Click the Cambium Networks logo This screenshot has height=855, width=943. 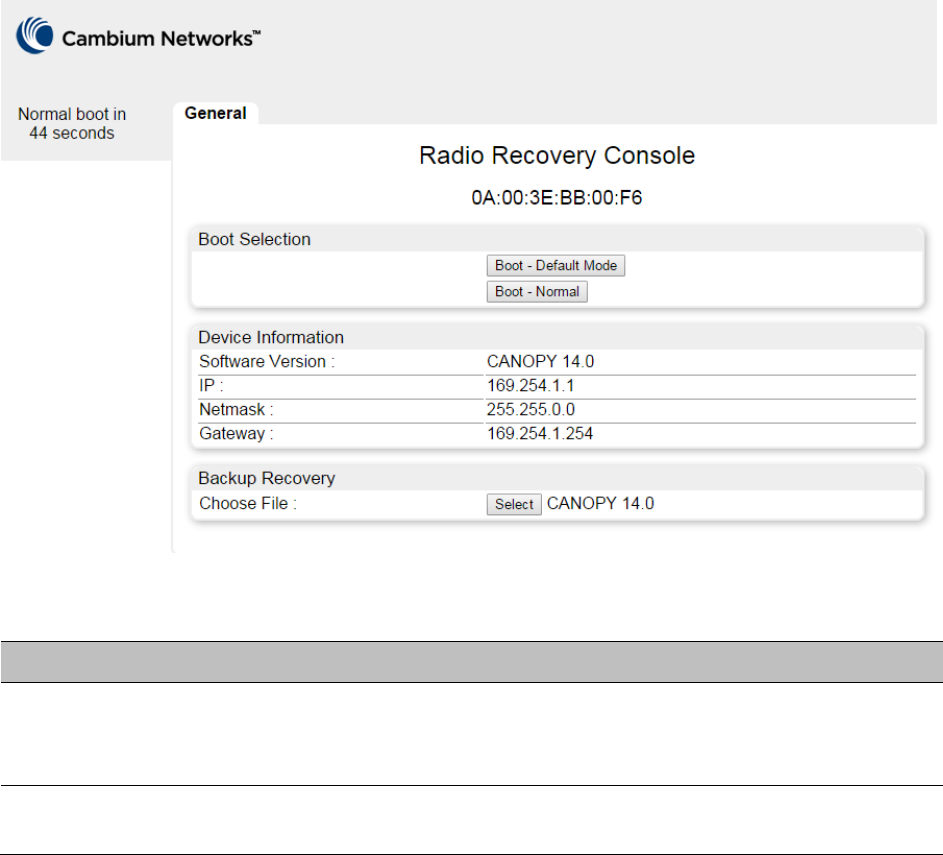(138, 36)
